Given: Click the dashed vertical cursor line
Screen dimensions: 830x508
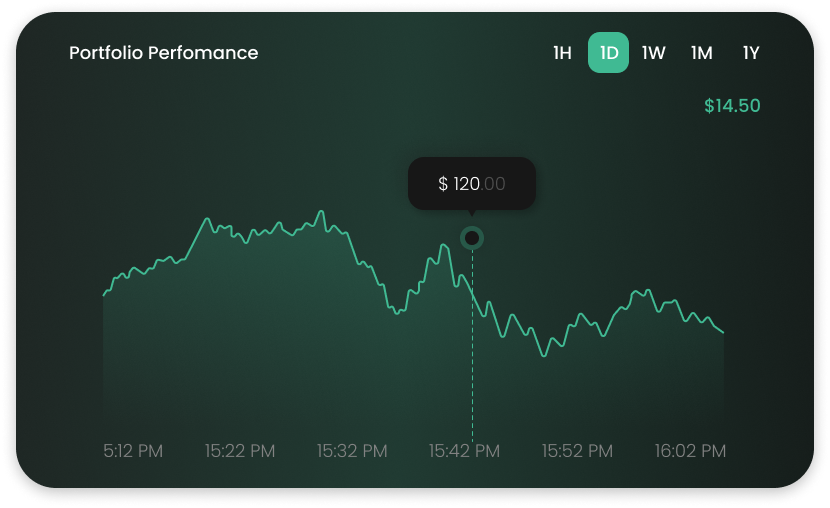Looking at the screenshot, I should click(x=472, y=344).
